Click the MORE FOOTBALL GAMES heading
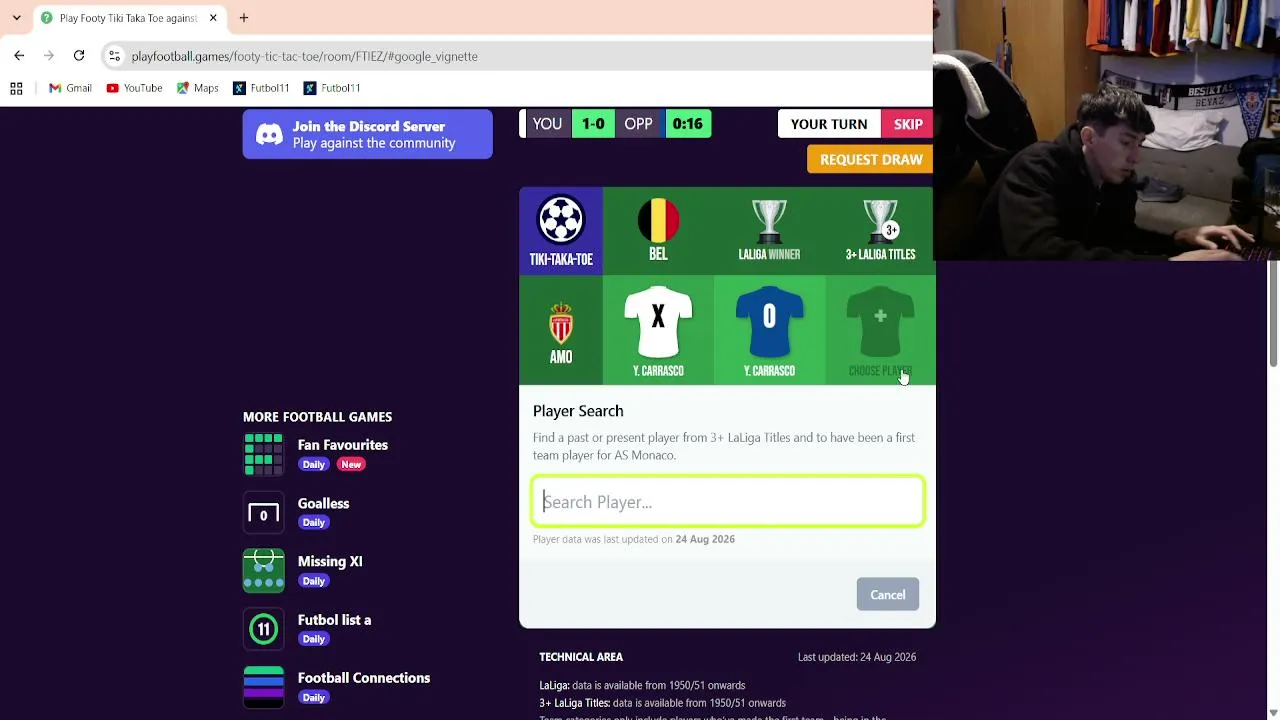 tap(317, 417)
